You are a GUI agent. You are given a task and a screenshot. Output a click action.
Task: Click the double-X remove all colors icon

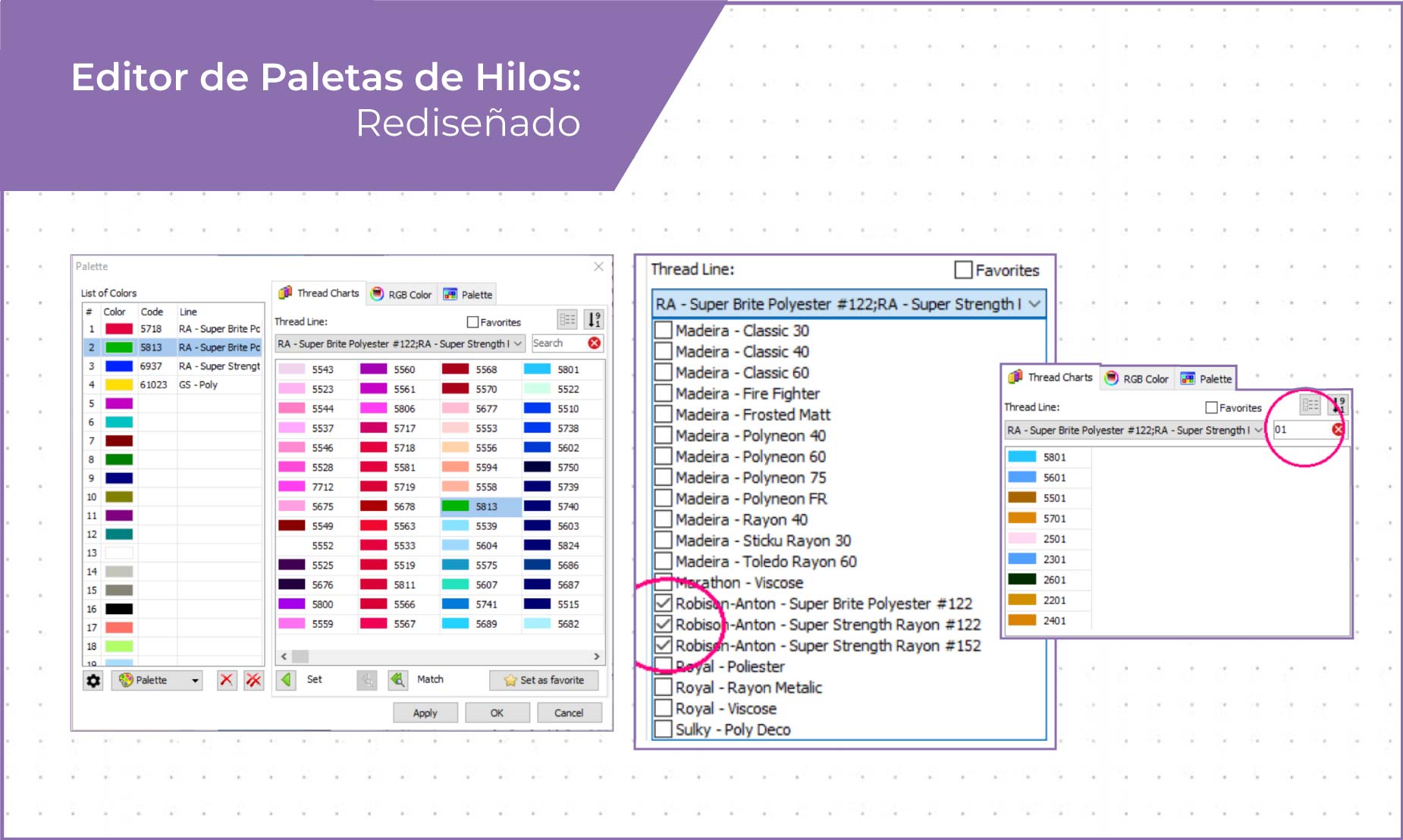tap(253, 680)
